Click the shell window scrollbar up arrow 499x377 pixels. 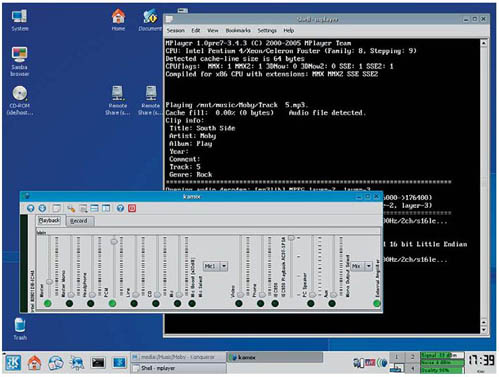point(484,43)
